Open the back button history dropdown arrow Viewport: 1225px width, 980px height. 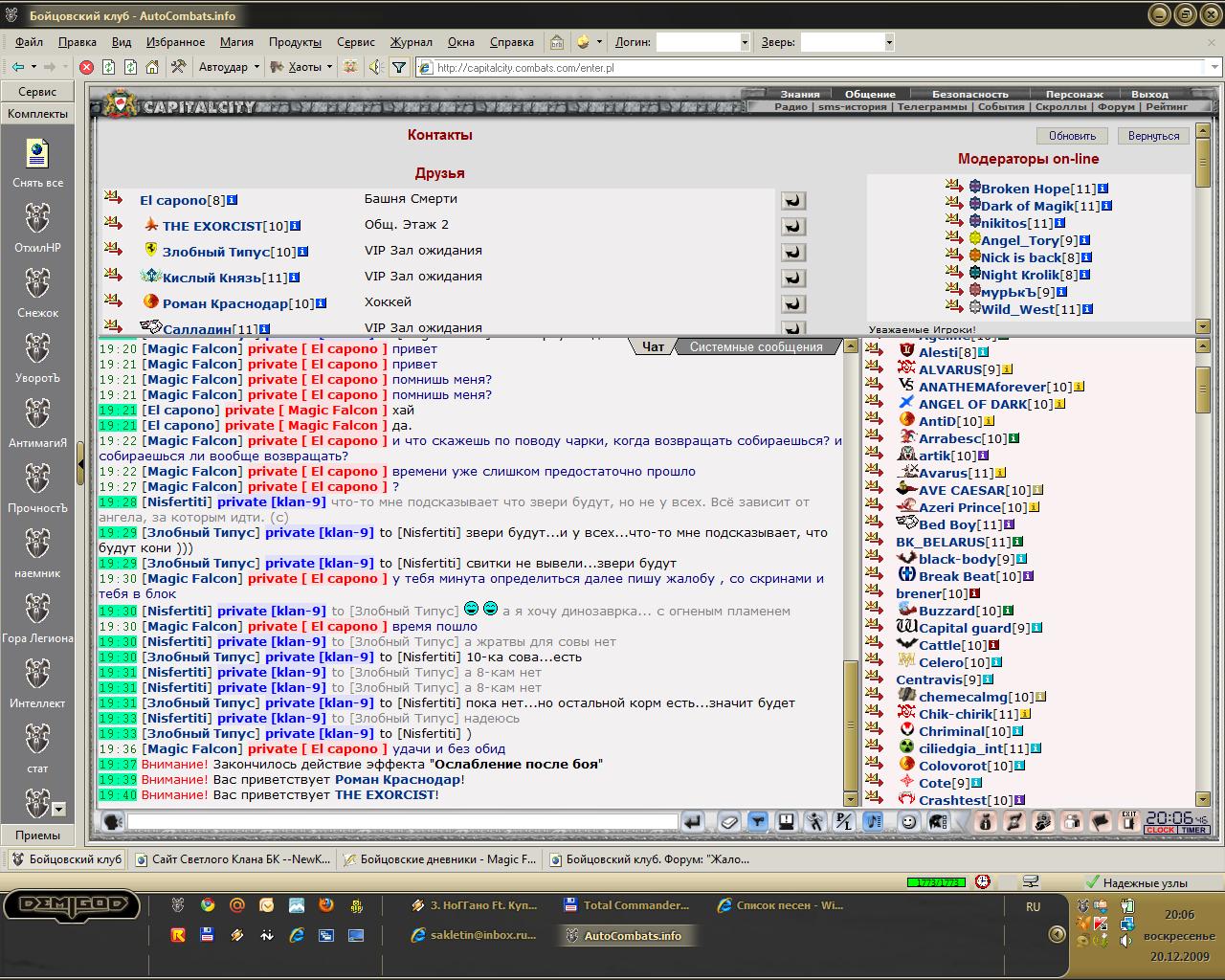(33, 67)
